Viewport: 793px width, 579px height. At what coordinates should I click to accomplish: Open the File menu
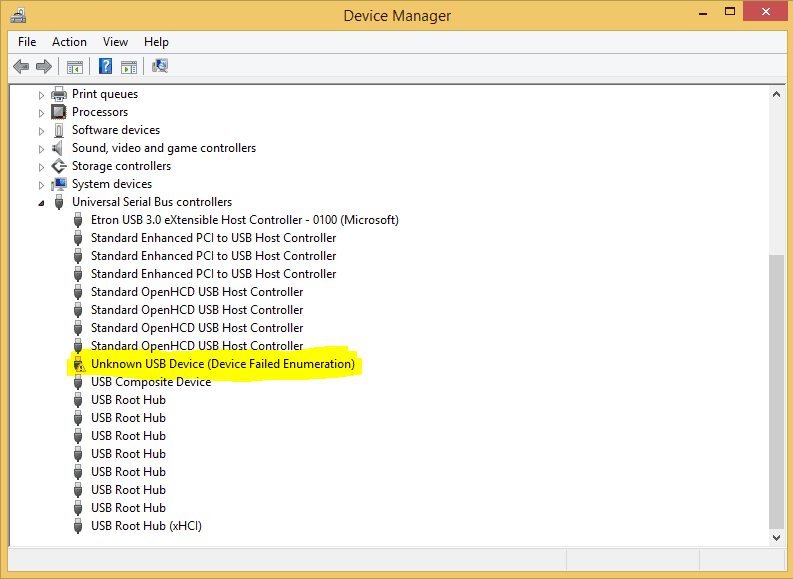tap(27, 42)
